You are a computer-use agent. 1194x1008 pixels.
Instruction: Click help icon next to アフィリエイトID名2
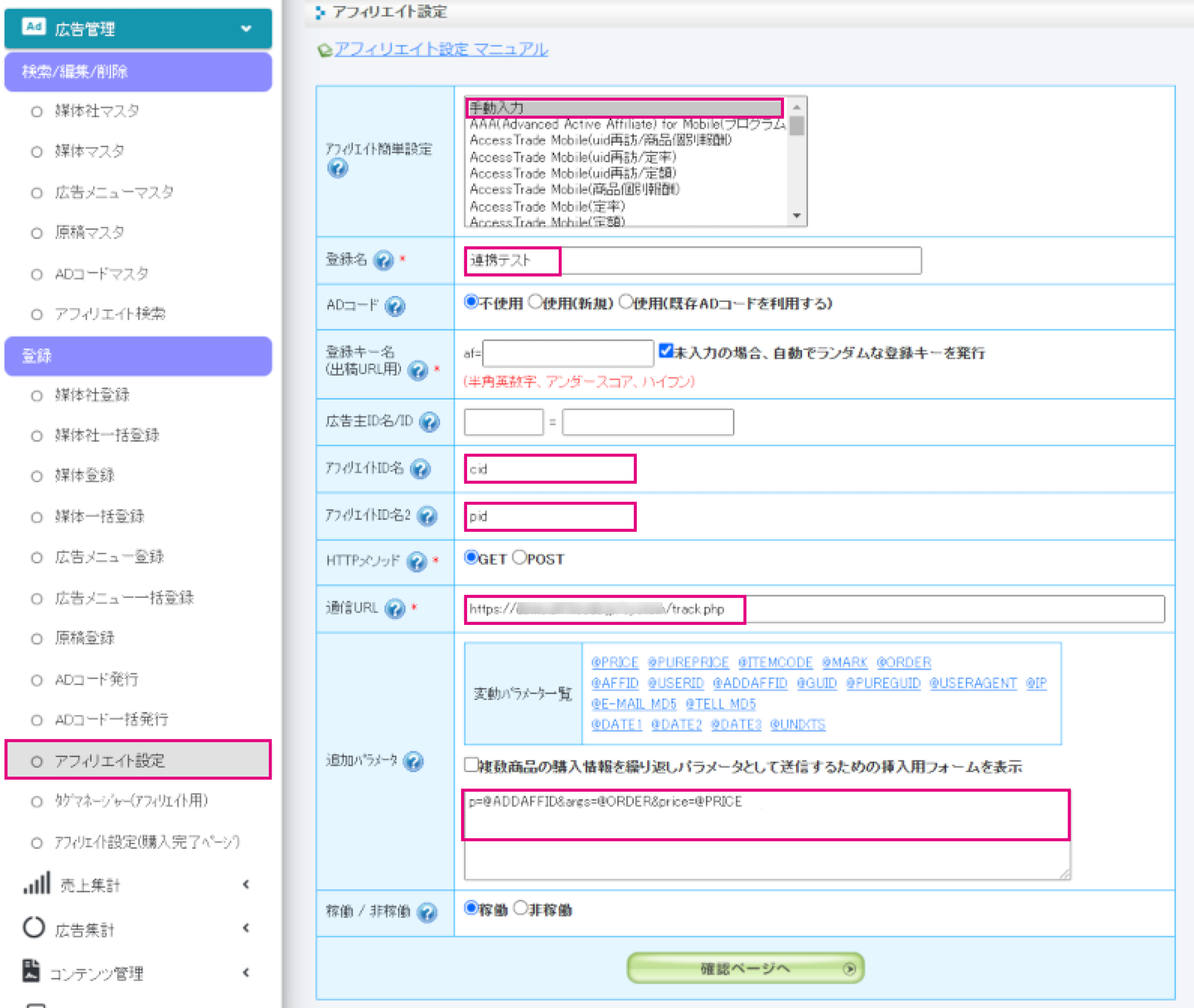(427, 516)
